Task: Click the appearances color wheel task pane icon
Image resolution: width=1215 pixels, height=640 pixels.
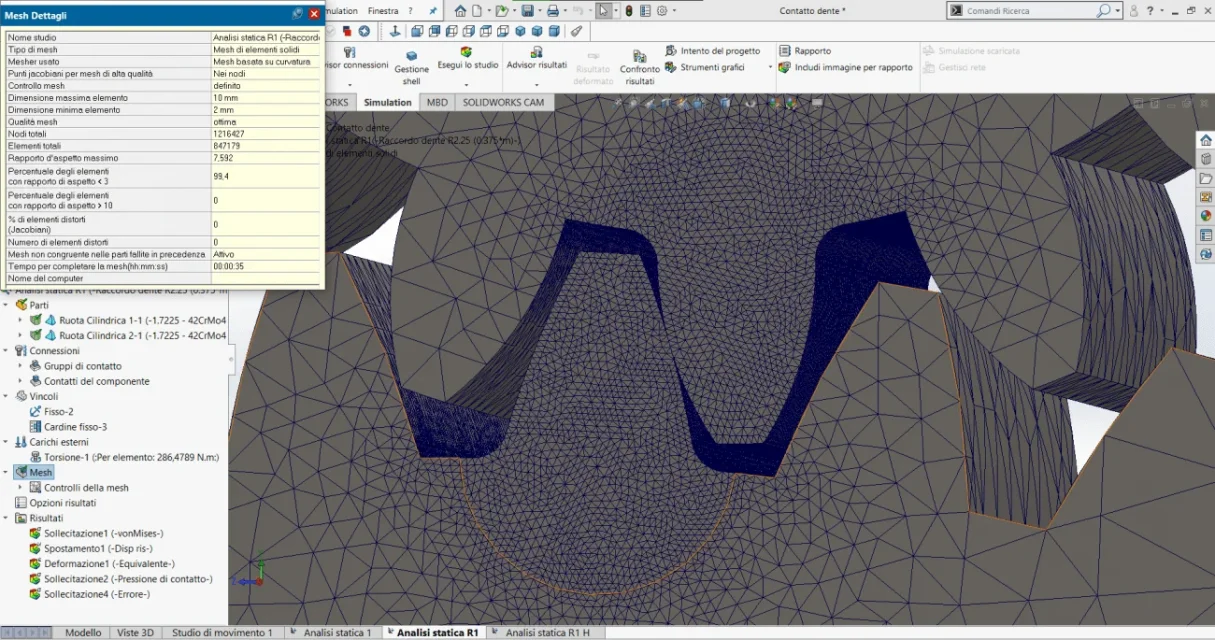Action: [1205, 215]
